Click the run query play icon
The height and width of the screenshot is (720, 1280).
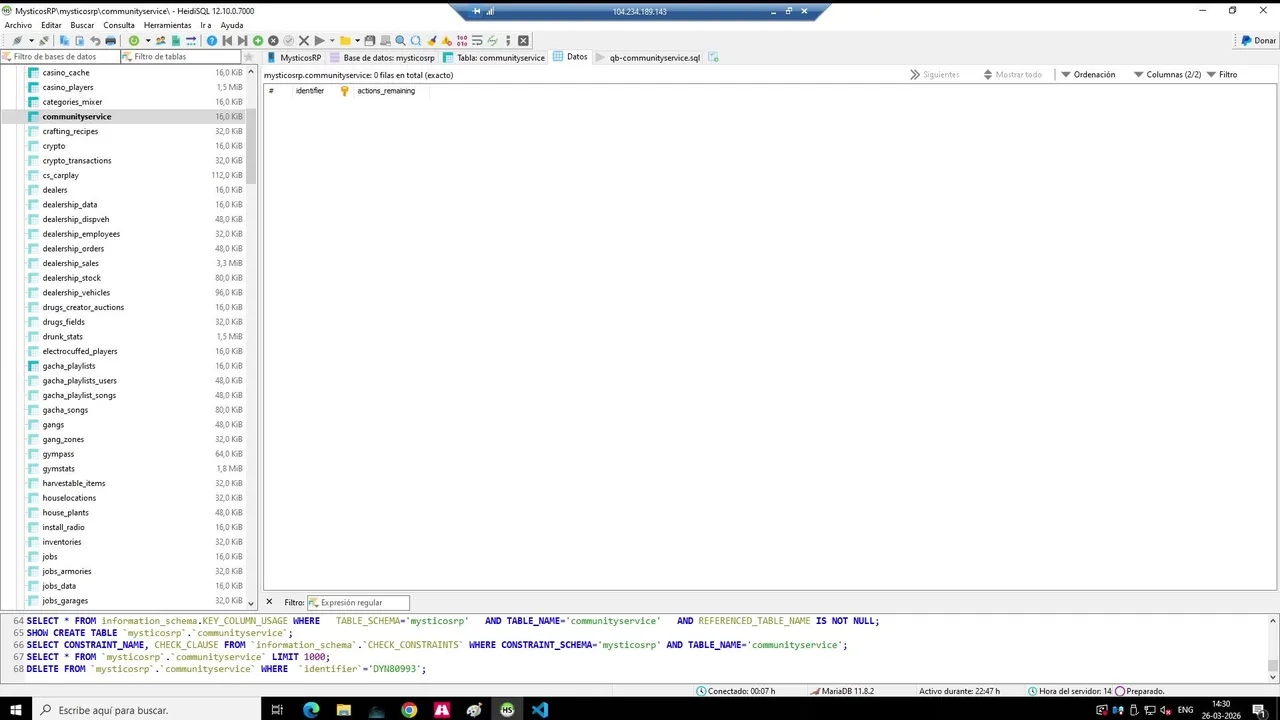[x=319, y=41]
